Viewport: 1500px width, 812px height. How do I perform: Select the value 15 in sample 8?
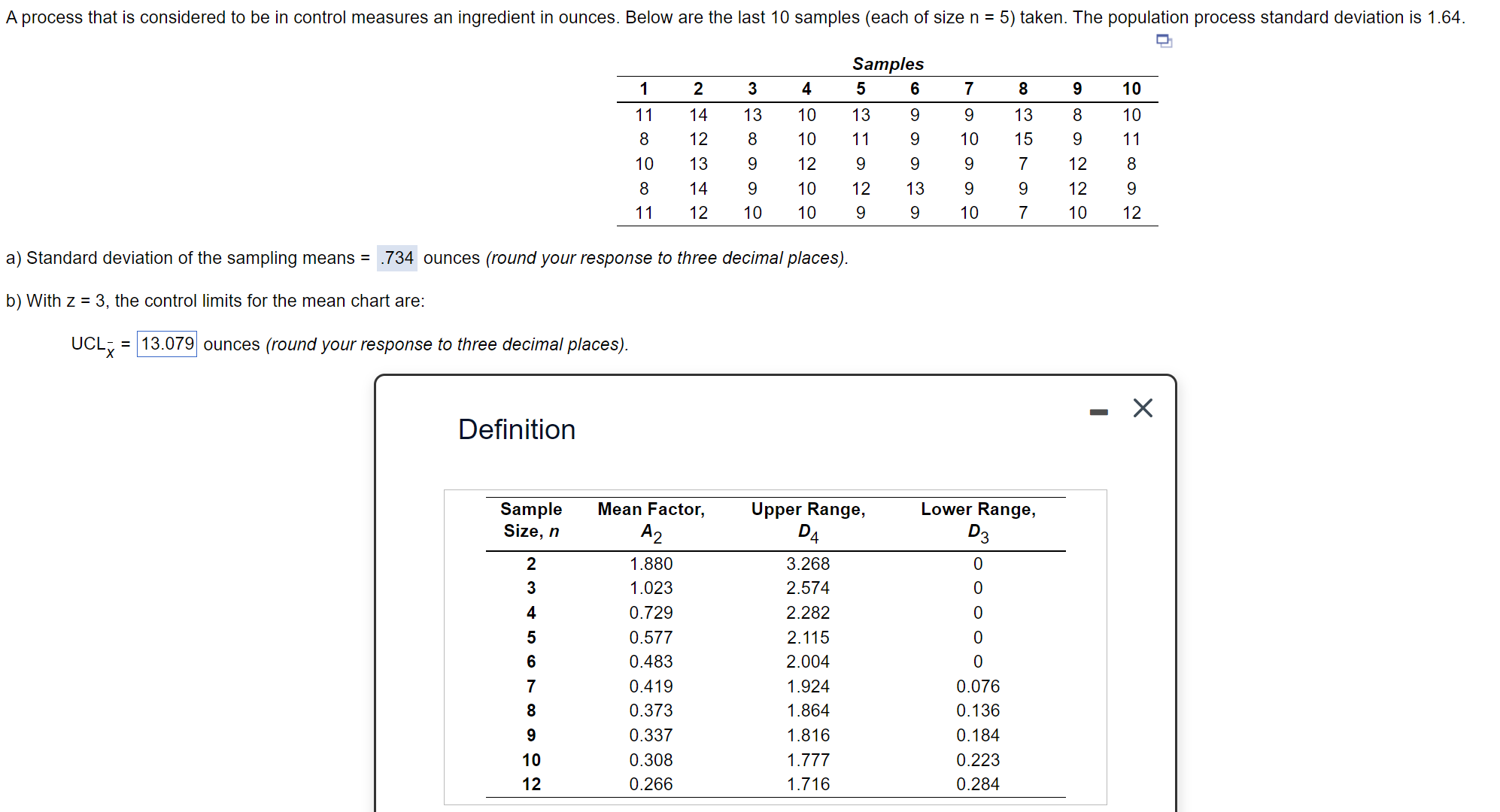tap(1023, 139)
